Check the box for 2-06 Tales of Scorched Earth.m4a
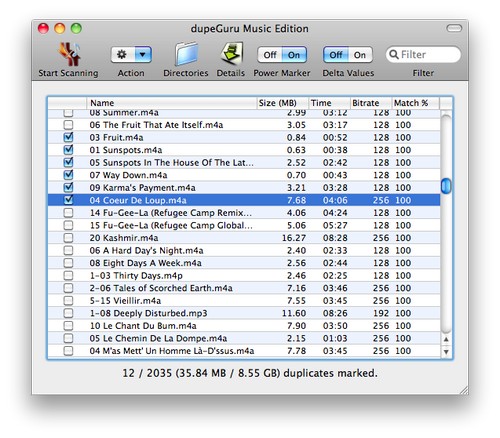The image size is (500, 438). click(x=68, y=288)
